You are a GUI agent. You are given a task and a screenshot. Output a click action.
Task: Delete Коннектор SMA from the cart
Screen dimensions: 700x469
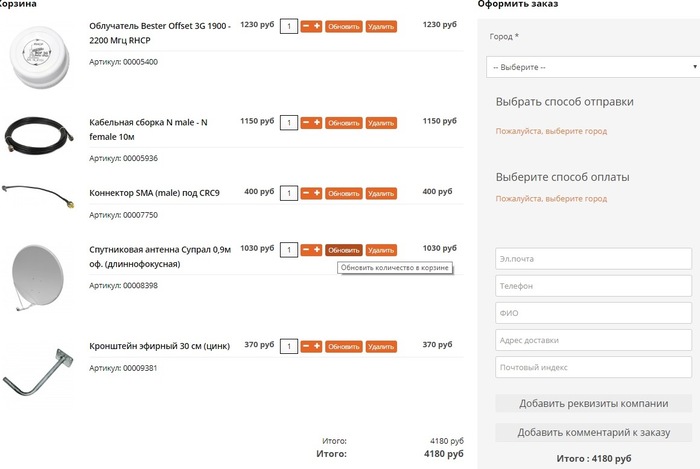381,193
